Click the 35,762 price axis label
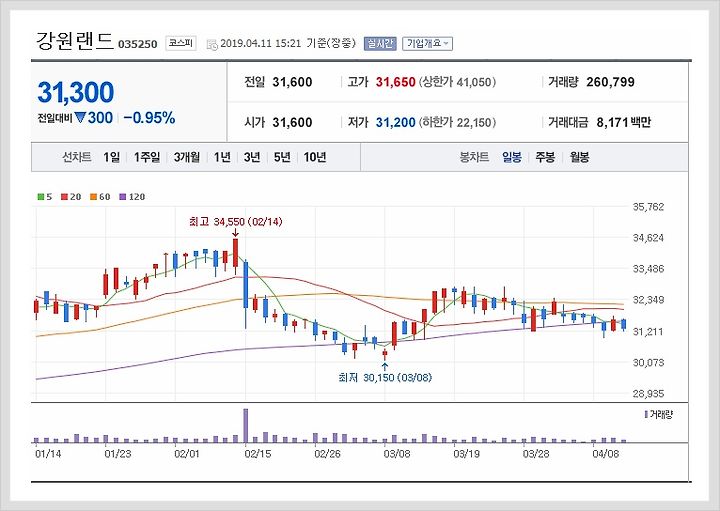720x511 pixels. point(648,207)
